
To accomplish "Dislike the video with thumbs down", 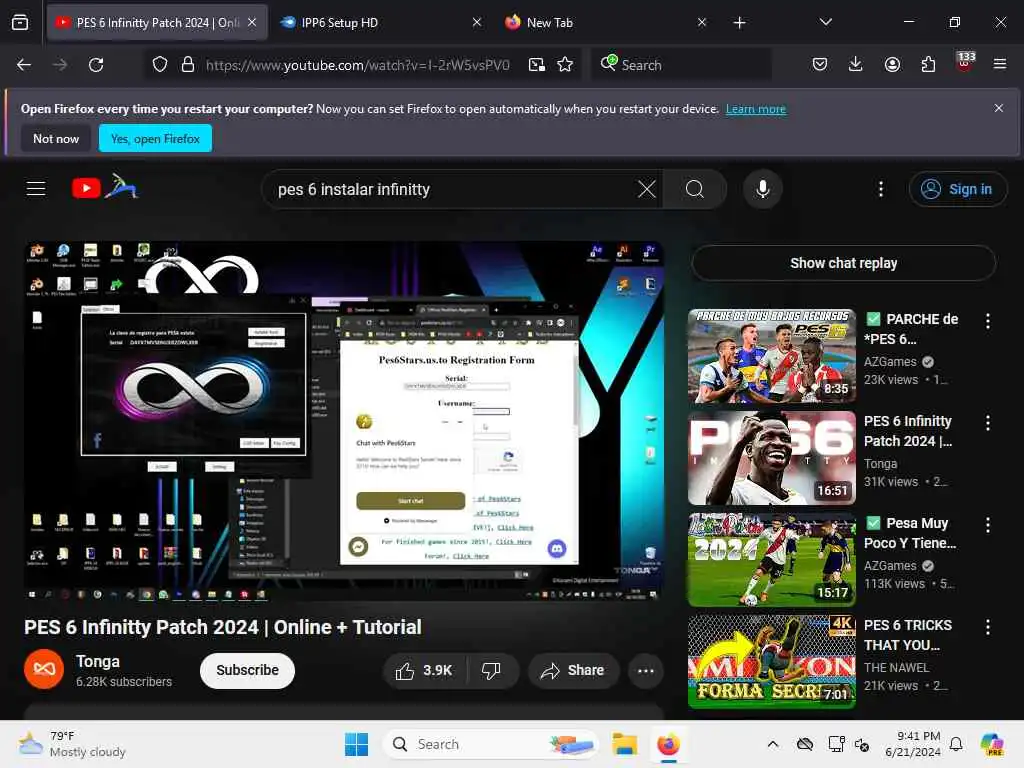I will click(492, 671).
